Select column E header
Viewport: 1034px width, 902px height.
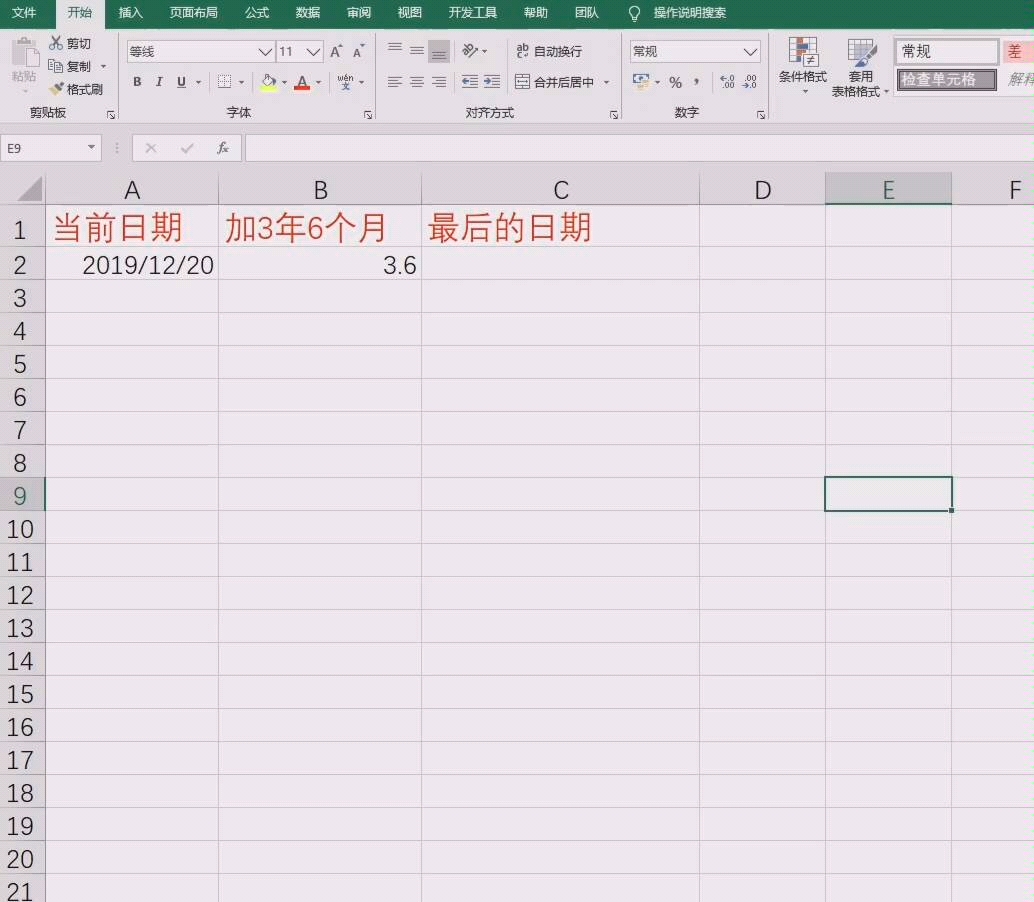pyautogui.click(x=888, y=189)
